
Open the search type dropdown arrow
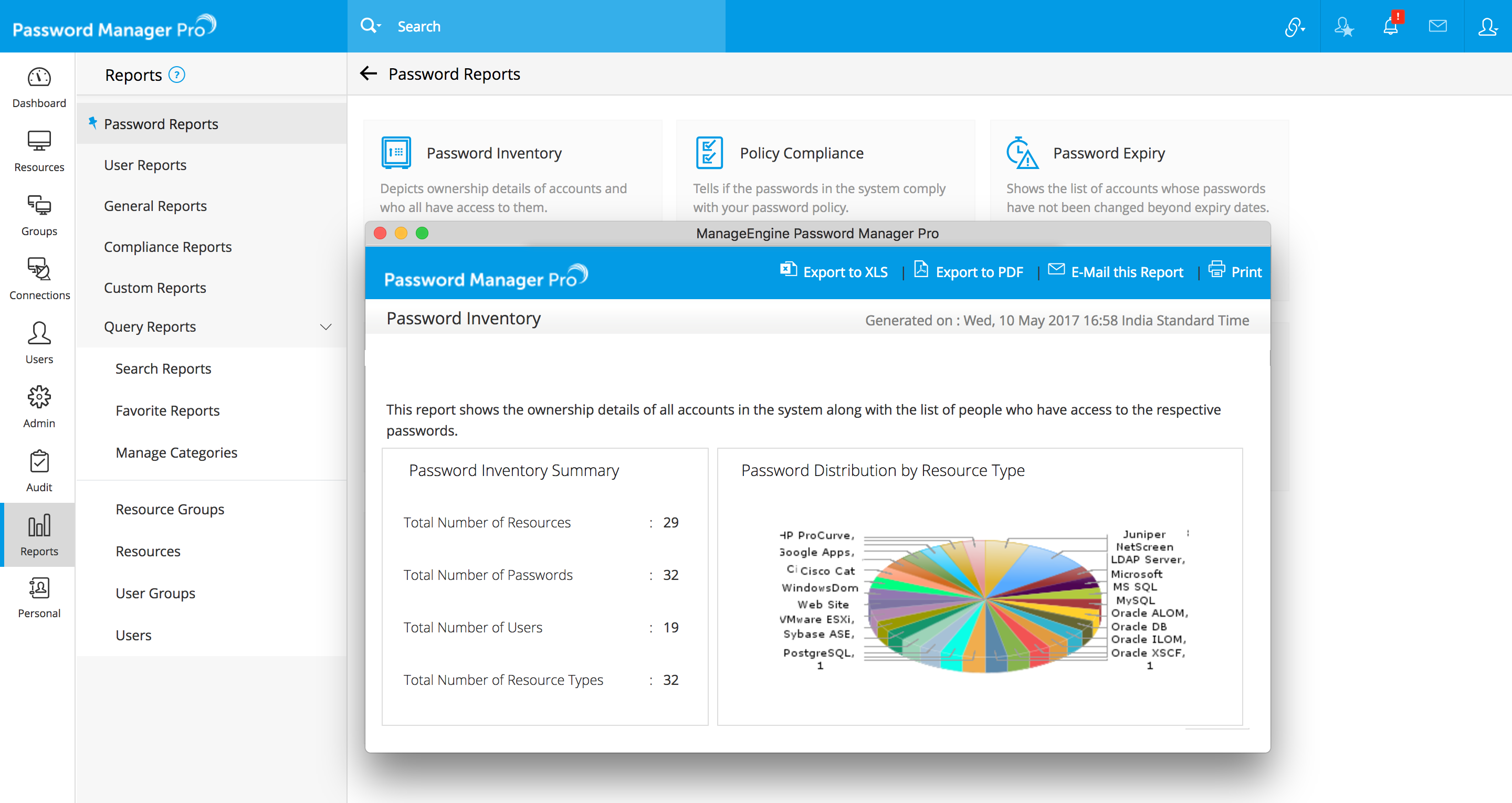(x=379, y=26)
